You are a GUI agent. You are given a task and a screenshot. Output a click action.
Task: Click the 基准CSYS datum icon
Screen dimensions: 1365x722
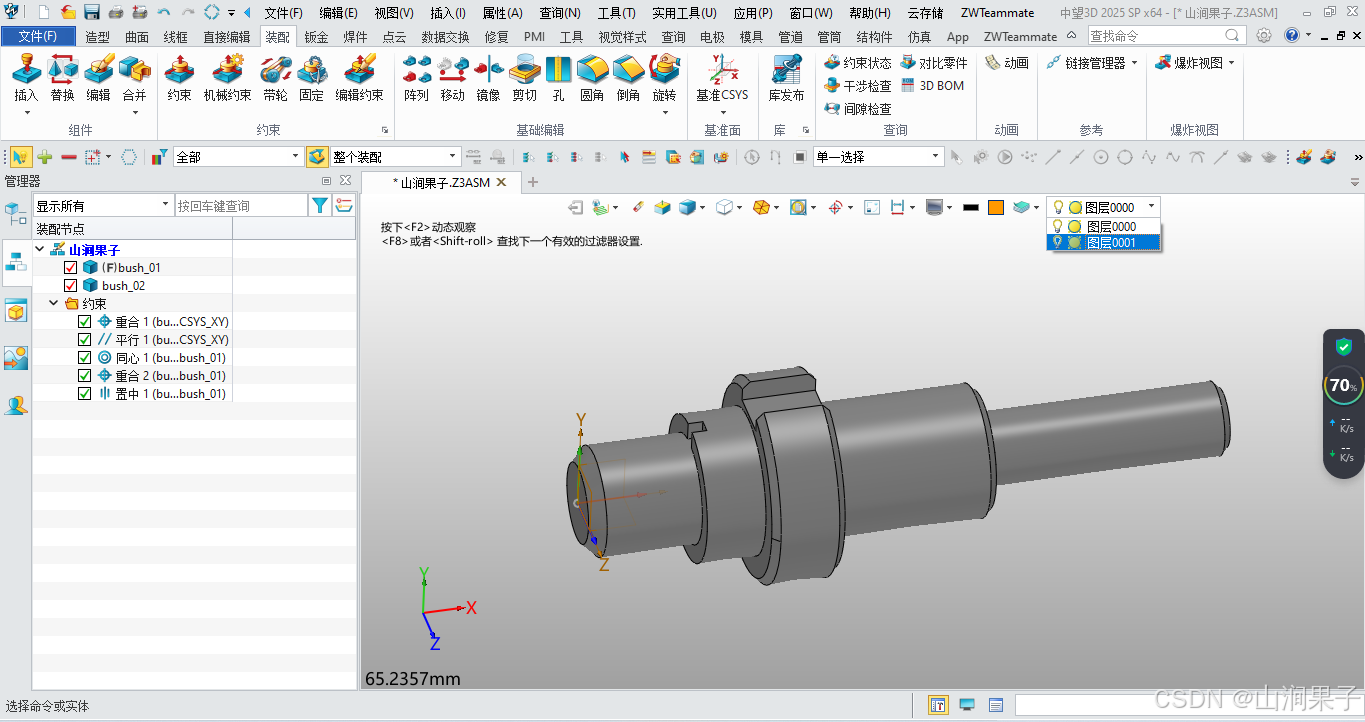click(x=722, y=70)
